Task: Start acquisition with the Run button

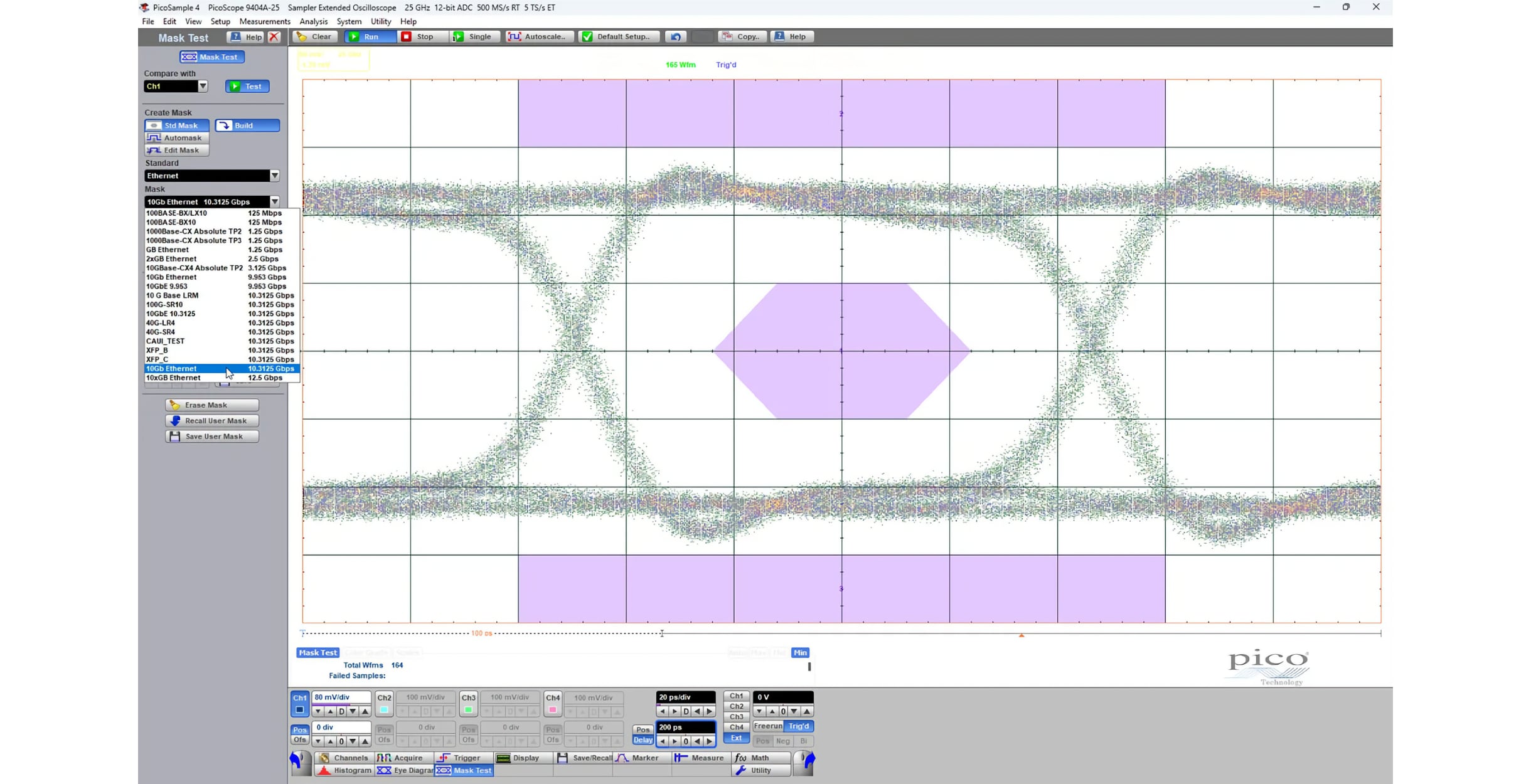Action: pyautogui.click(x=370, y=36)
